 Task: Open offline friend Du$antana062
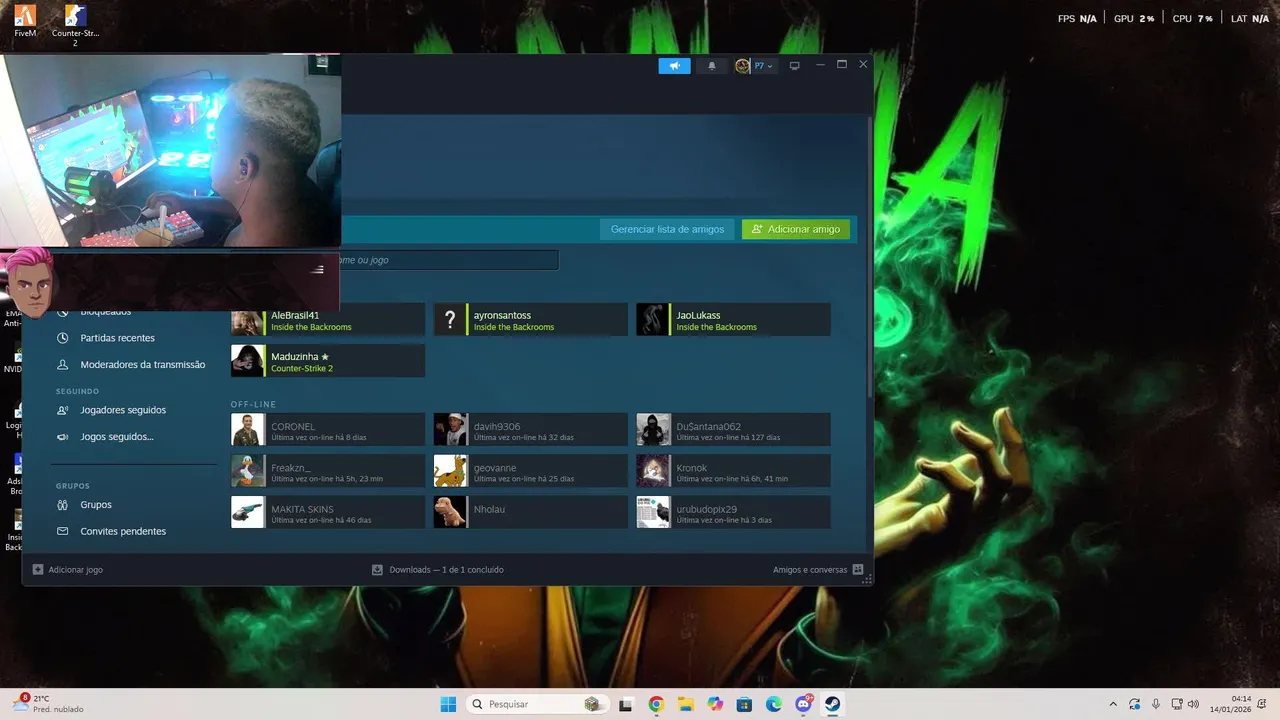733,430
